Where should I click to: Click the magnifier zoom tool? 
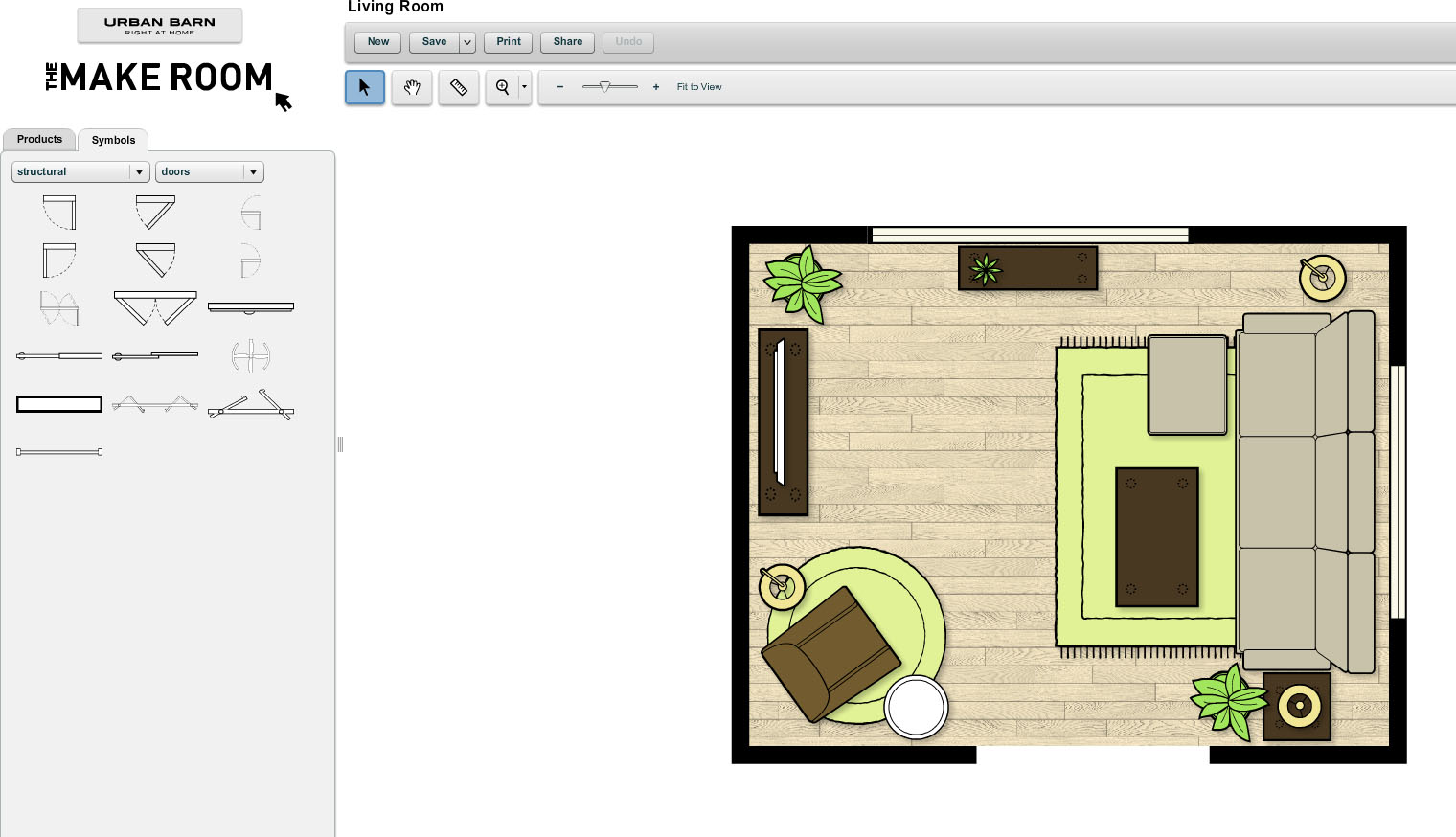tap(502, 87)
